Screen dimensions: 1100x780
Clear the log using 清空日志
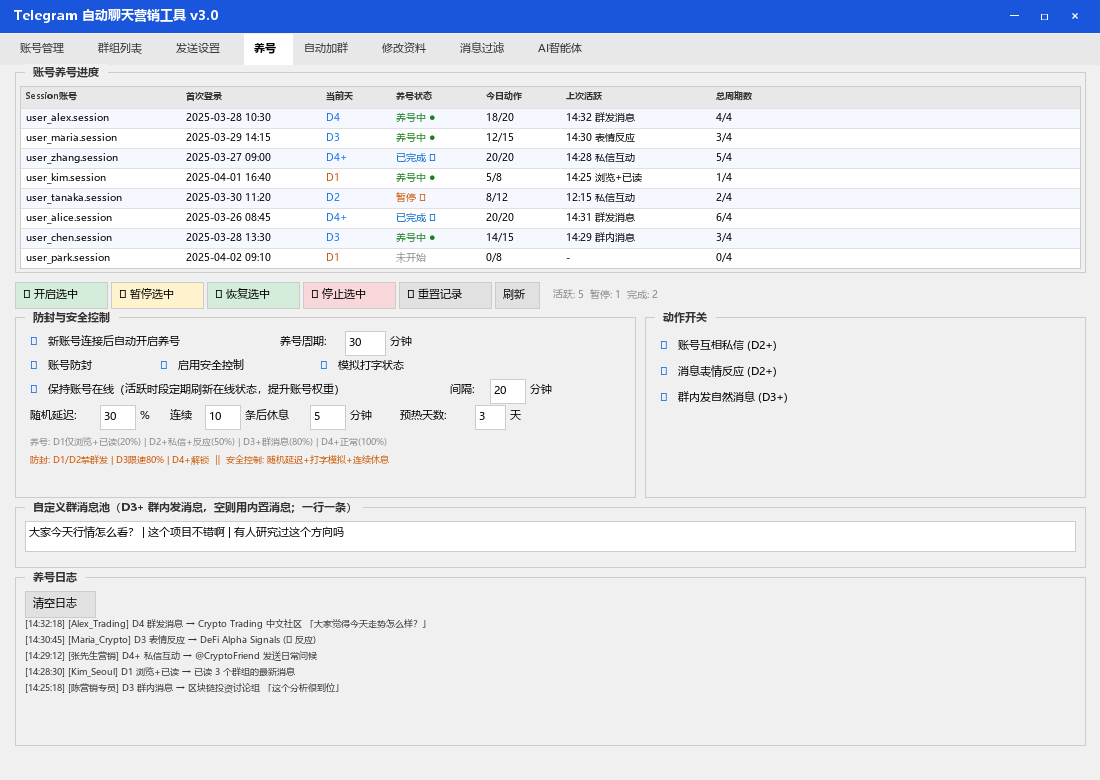[60, 604]
